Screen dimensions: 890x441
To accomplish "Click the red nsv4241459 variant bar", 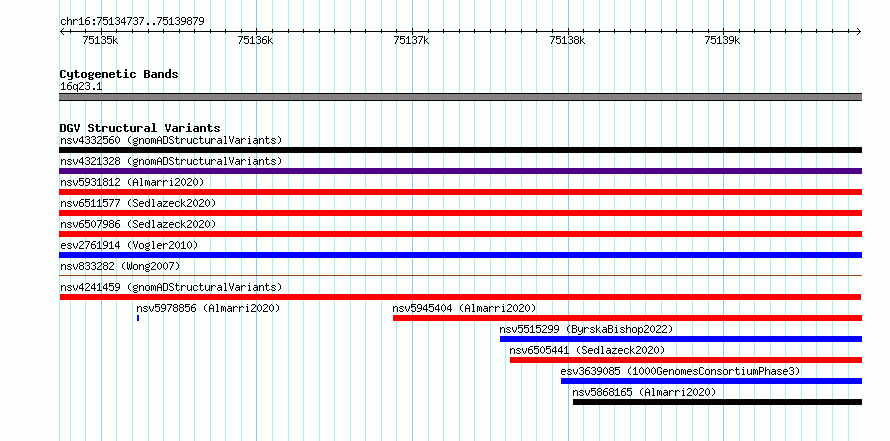I will pos(460,297).
